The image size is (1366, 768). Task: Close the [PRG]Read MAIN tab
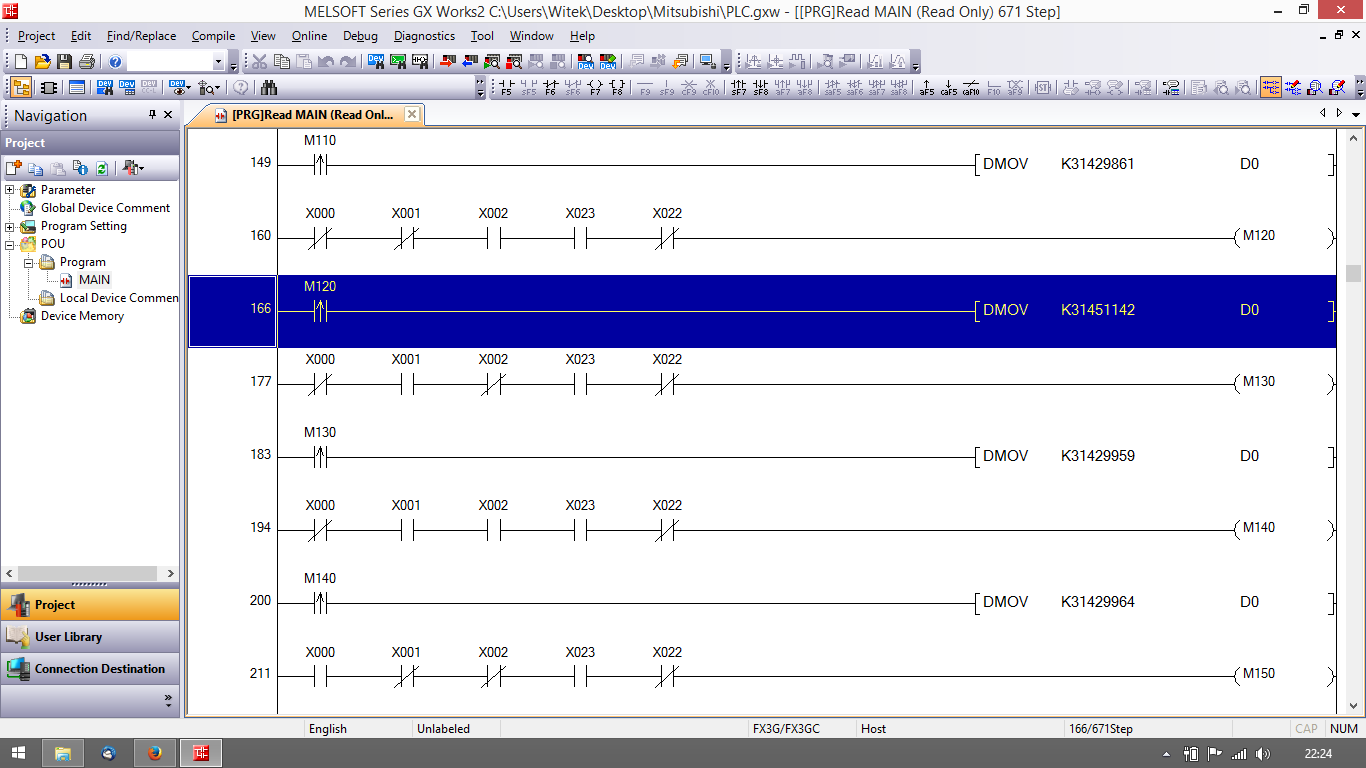[x=411, y=114]
